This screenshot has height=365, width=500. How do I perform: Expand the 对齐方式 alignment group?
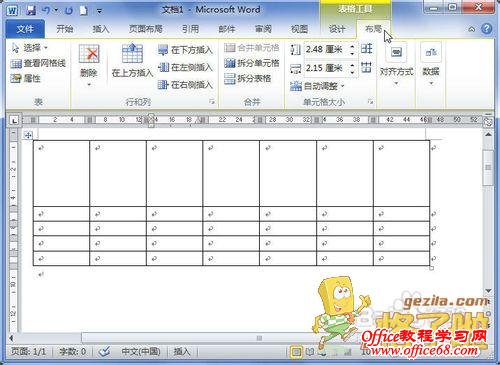[396, 64]
